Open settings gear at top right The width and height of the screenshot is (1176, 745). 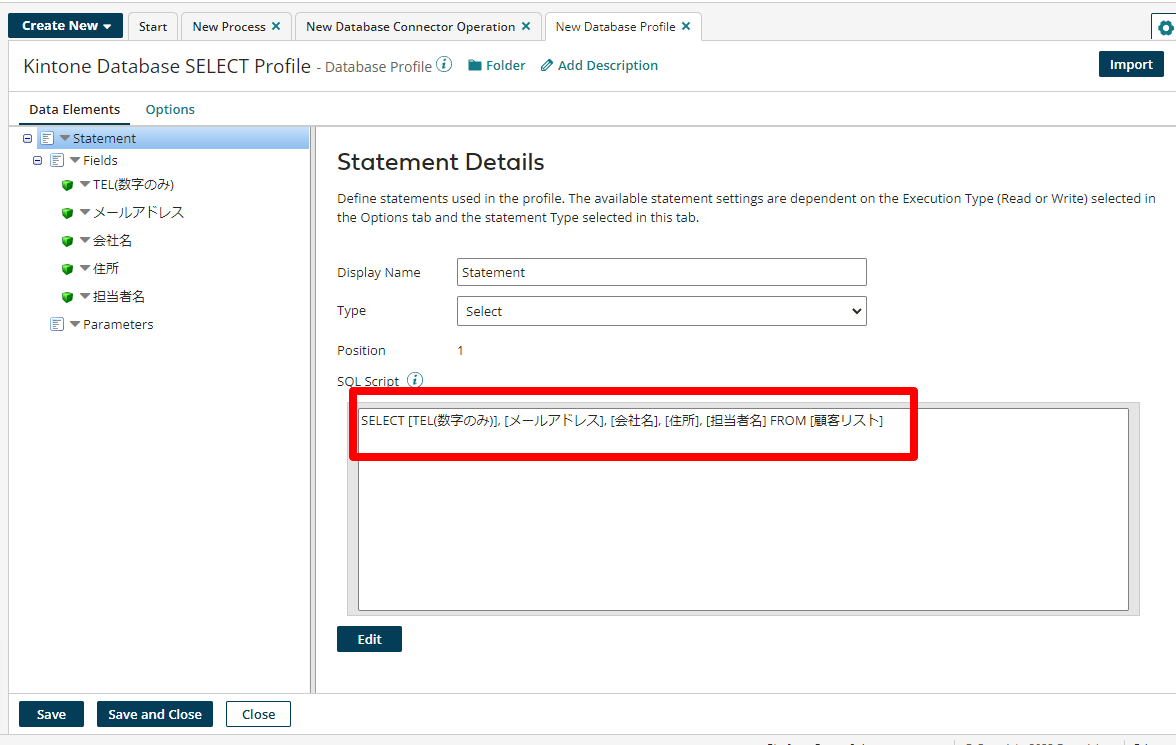click(x=1165, y=28)
